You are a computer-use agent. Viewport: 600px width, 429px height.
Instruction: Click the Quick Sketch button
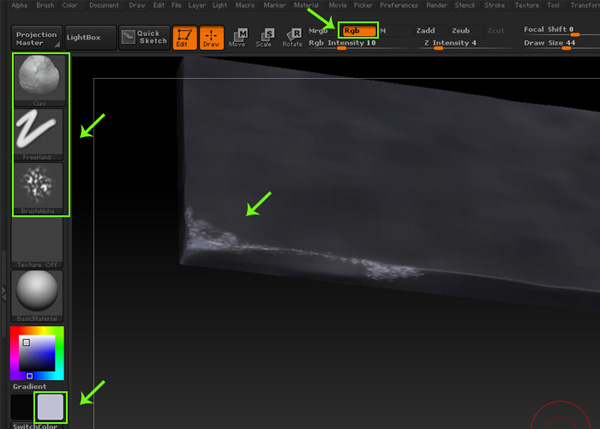[x=144, y=38]
